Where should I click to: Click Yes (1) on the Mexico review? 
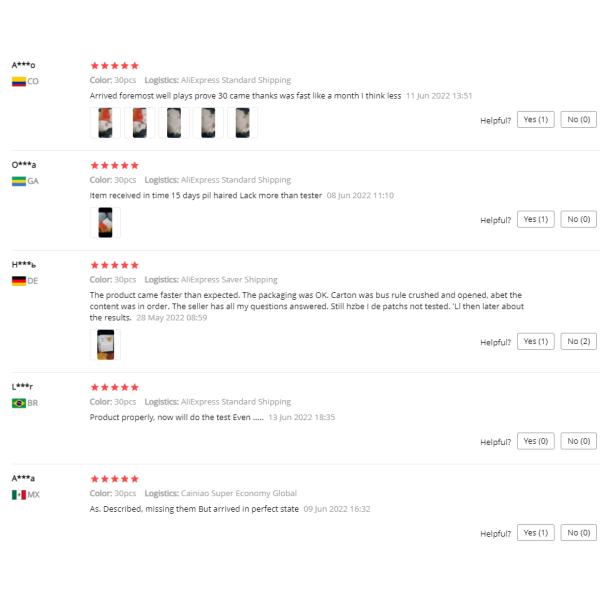pos(535,533)
